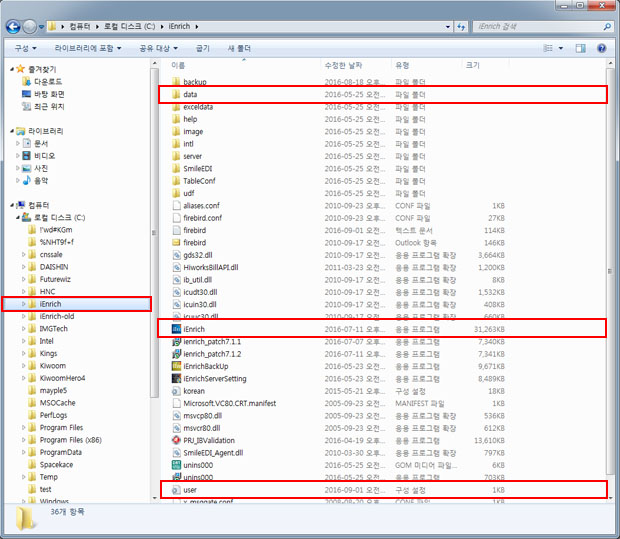Collapse the 로컬 디스크 (C:) tree node
Screen dimensions: 620x539
(x=22, y=217)
